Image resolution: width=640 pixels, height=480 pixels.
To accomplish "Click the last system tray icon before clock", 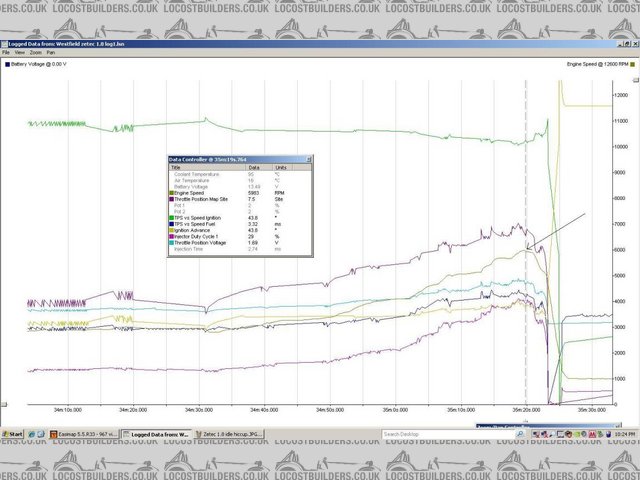I will pyautogui.click(x=609, y=435).
